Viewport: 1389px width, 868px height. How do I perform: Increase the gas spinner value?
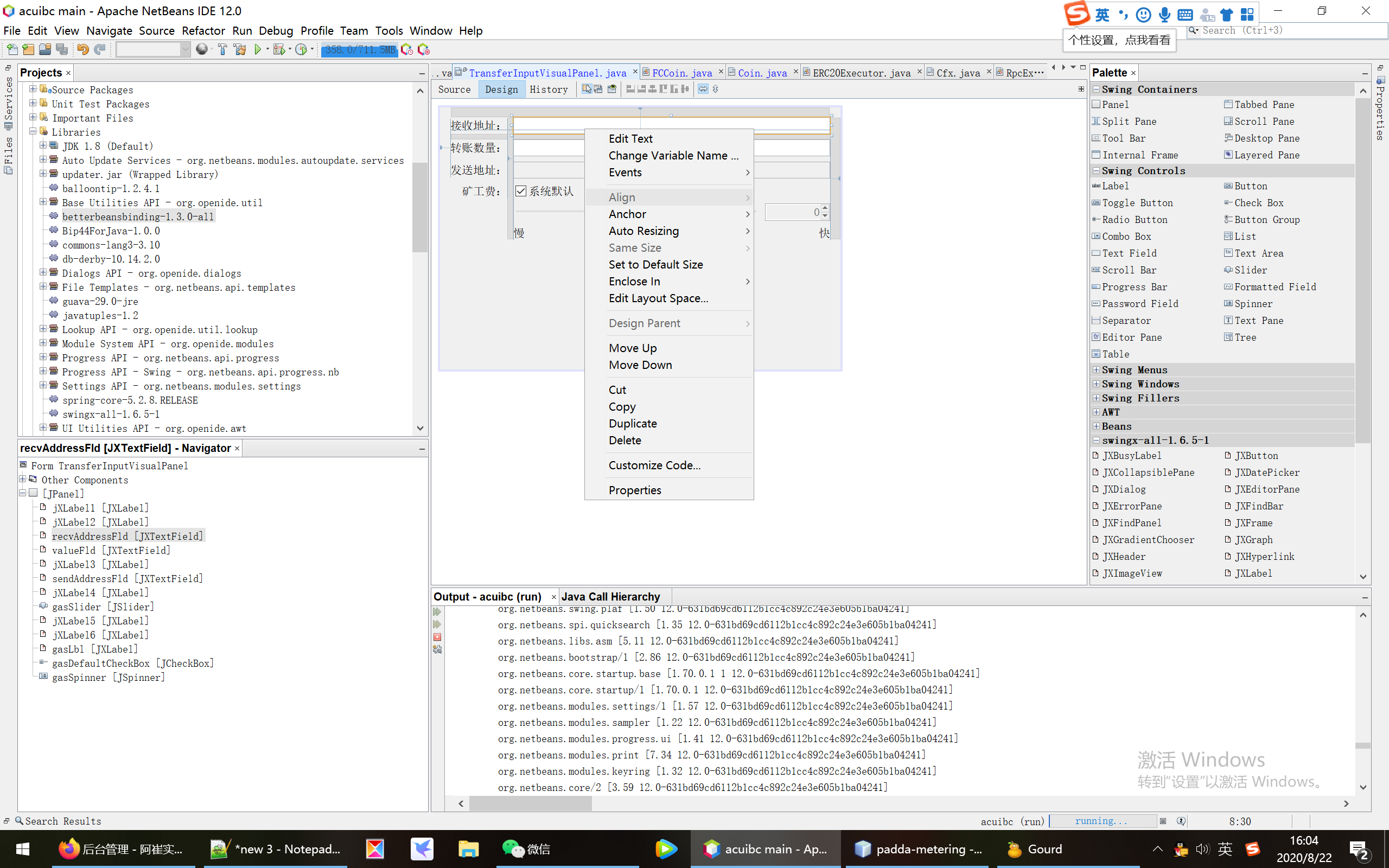[825, 208]
